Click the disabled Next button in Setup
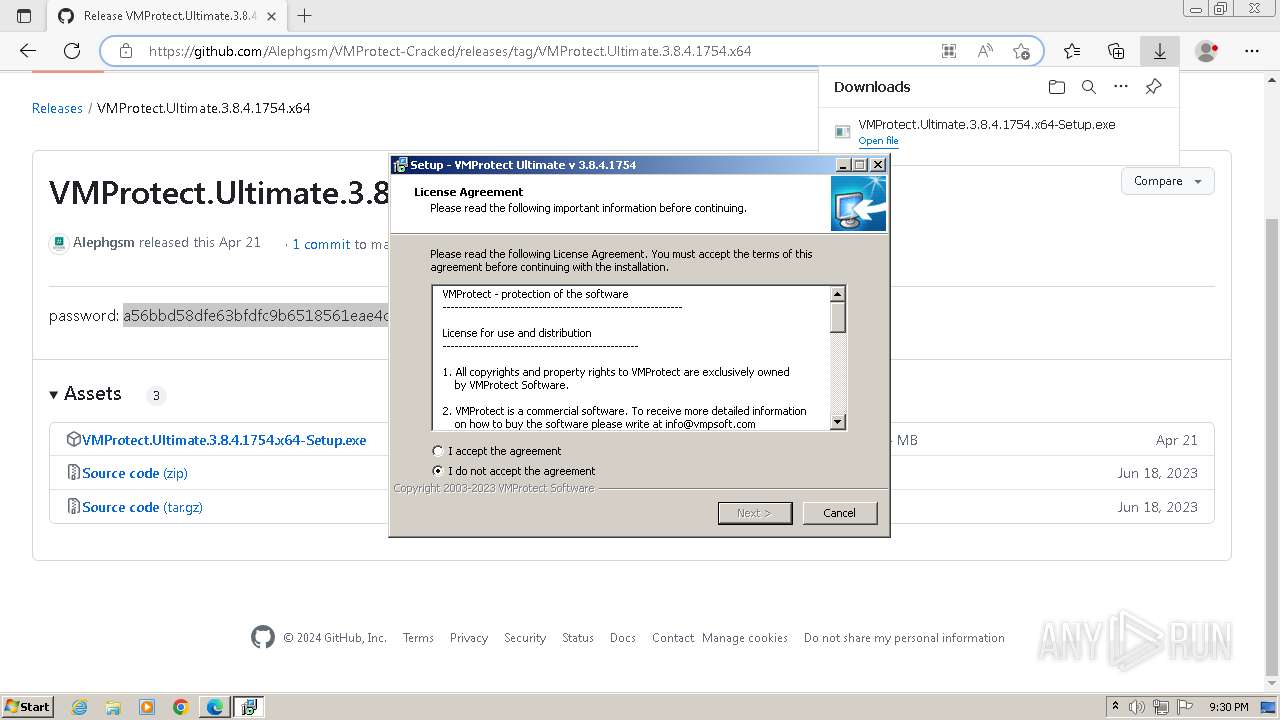This screenshot has width=1280, height=720. coord(755,513)
